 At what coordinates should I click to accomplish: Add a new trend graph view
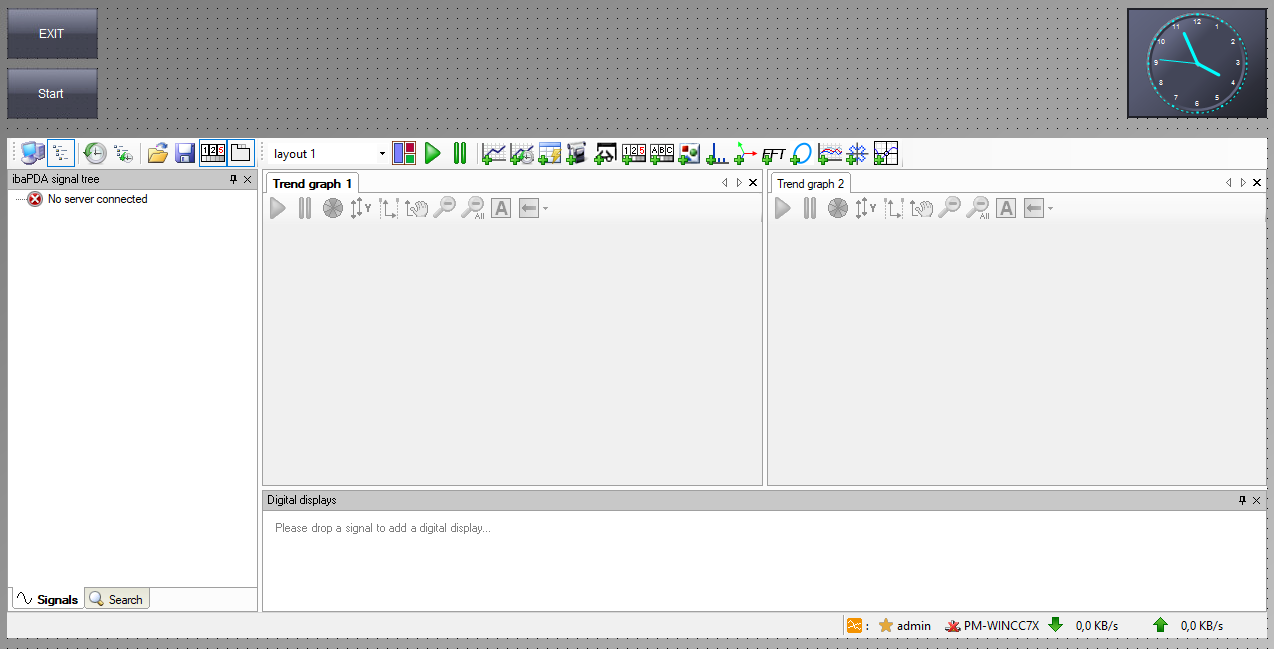point(493,154)
